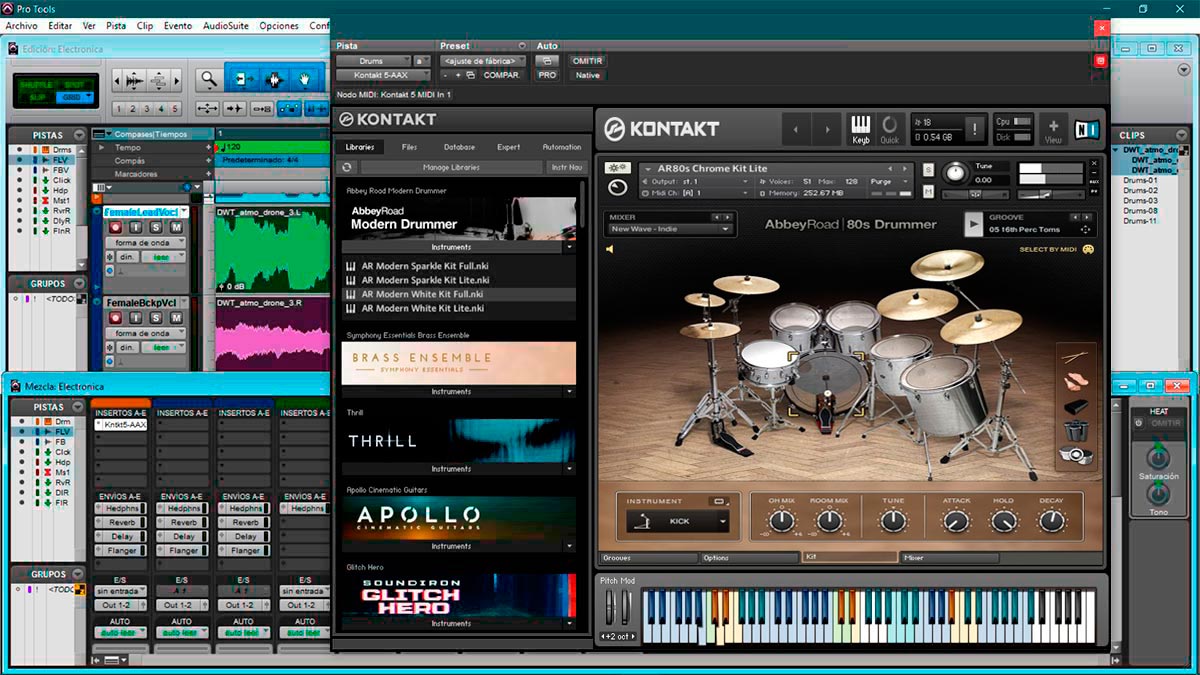Go to next instrument with header right arrow
The height and width of the screenshot is (675, 1200).
click(x=826, y=128)
